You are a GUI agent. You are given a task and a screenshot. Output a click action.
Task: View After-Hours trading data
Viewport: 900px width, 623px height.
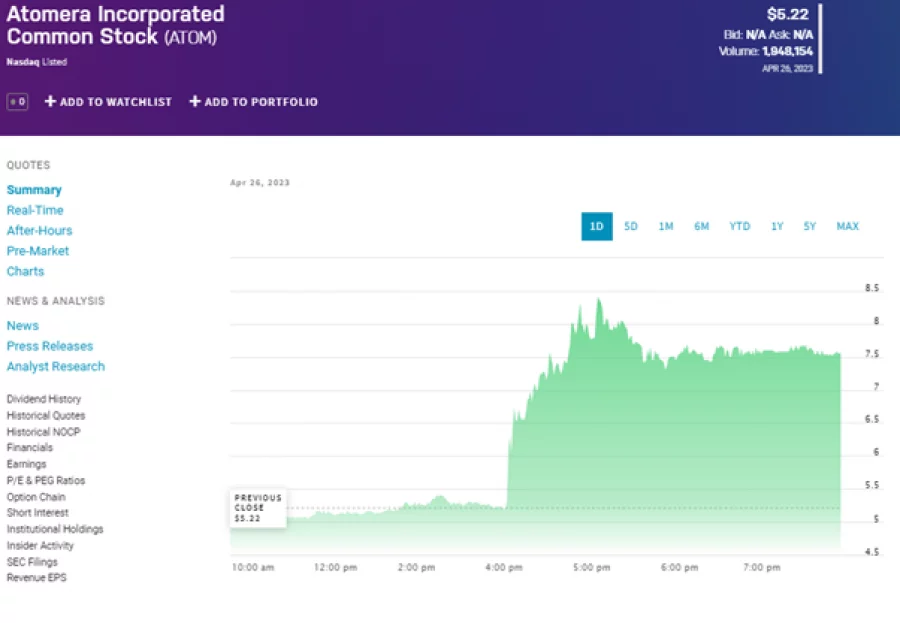(x=40, y=230)
